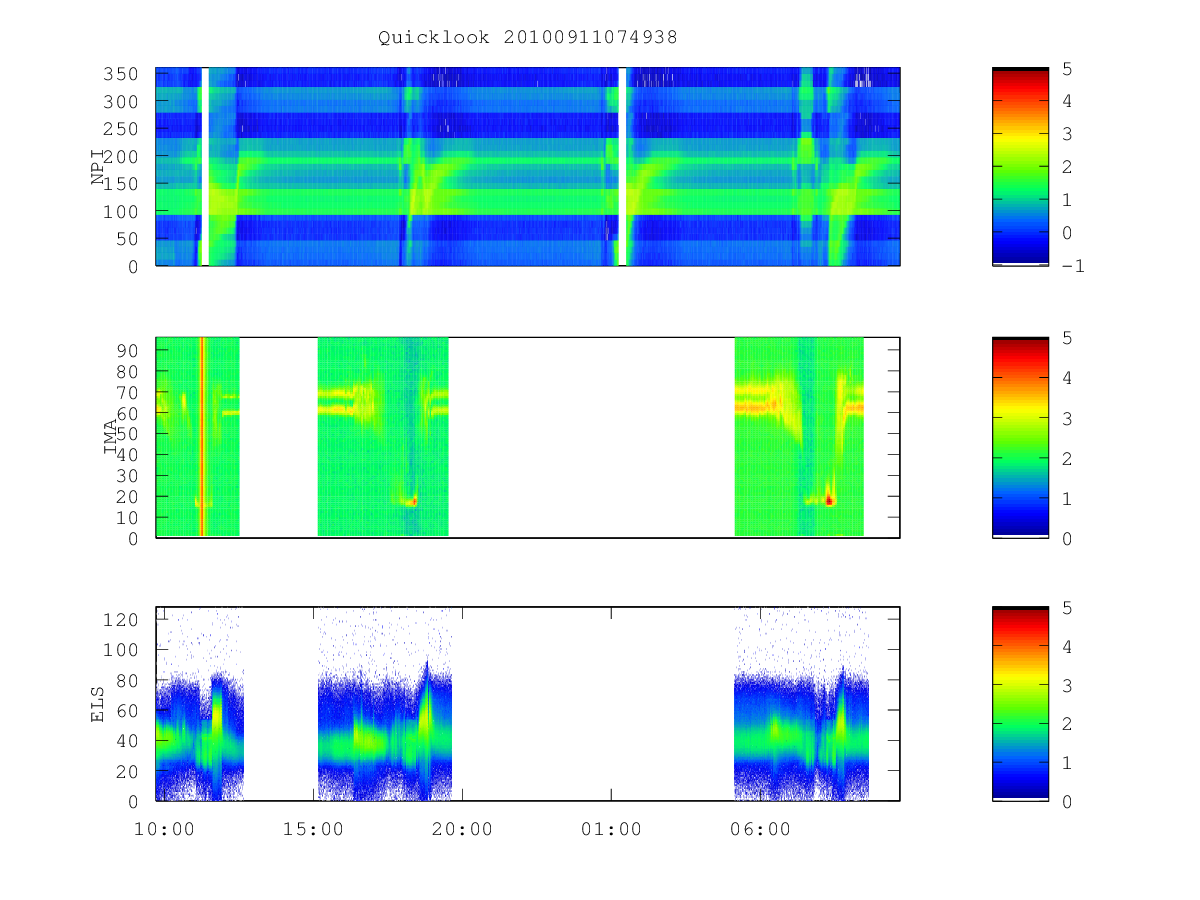Click the '0' label on IMA colorbar
This screenshot has width=1200, height=900.
click(x=1068, y=538)
